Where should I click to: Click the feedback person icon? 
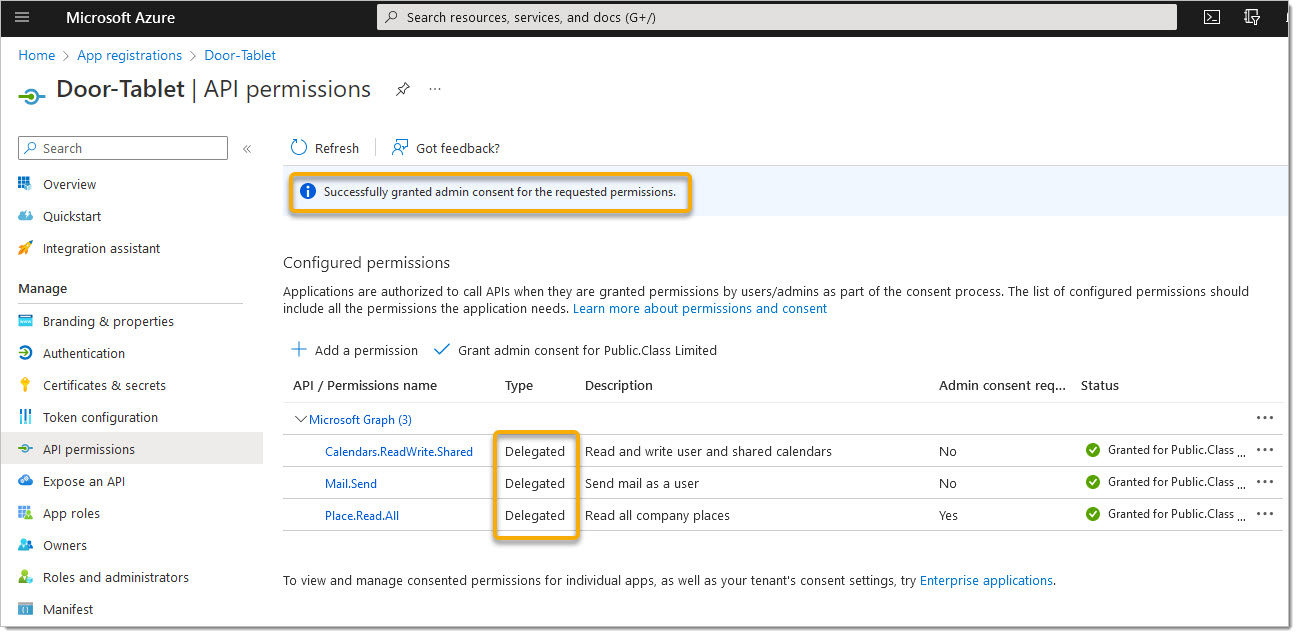click(x=400, y=148)
